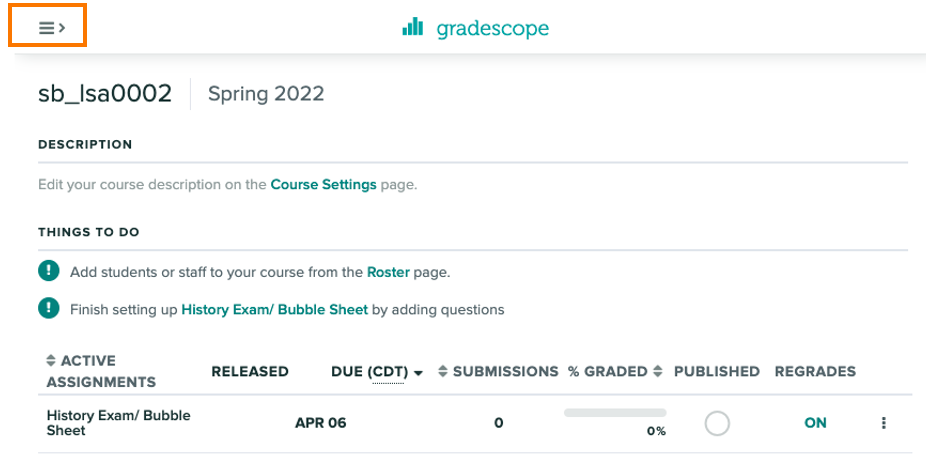Sort by % Graded using the arrows icon

[657, 371]
